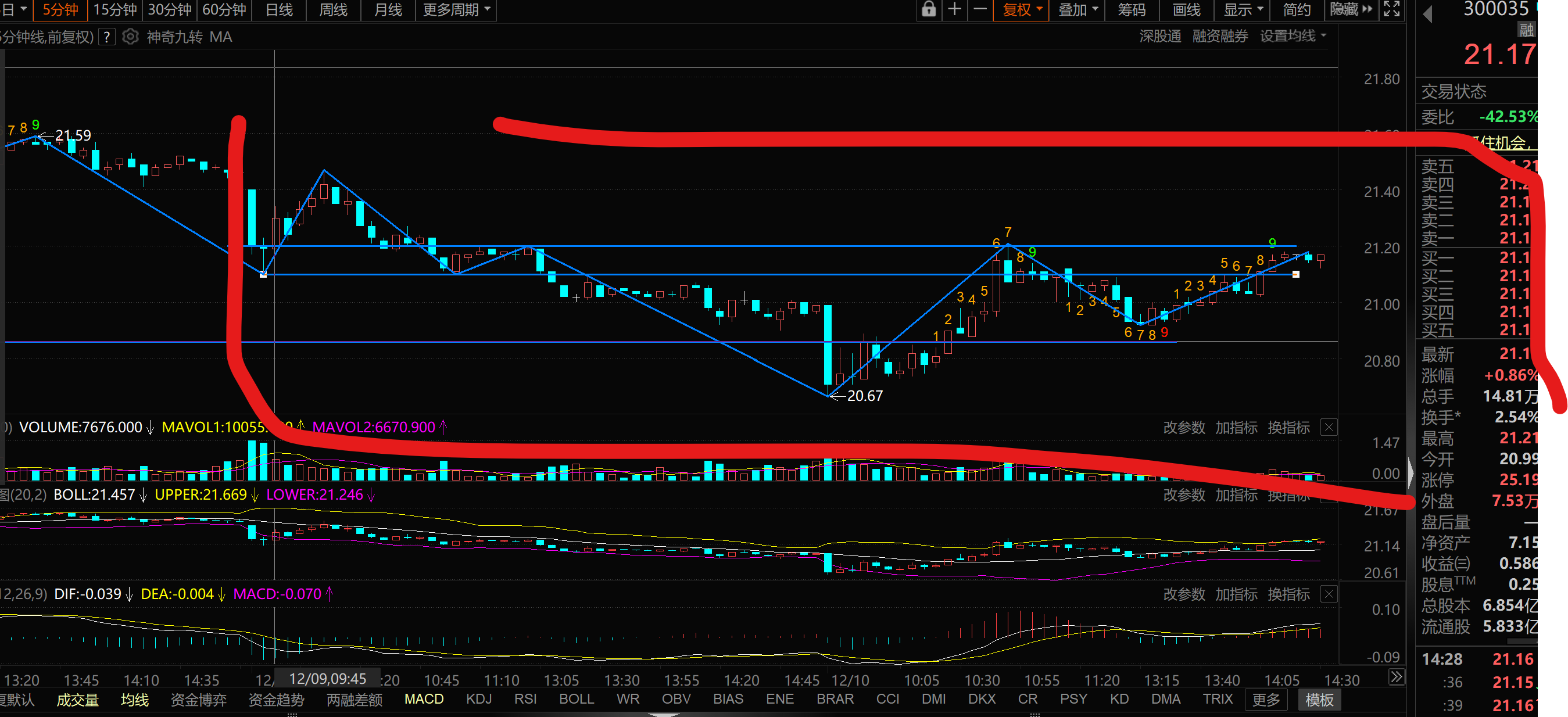Switch to 15分钟 period tab

[x=115, y=9]
